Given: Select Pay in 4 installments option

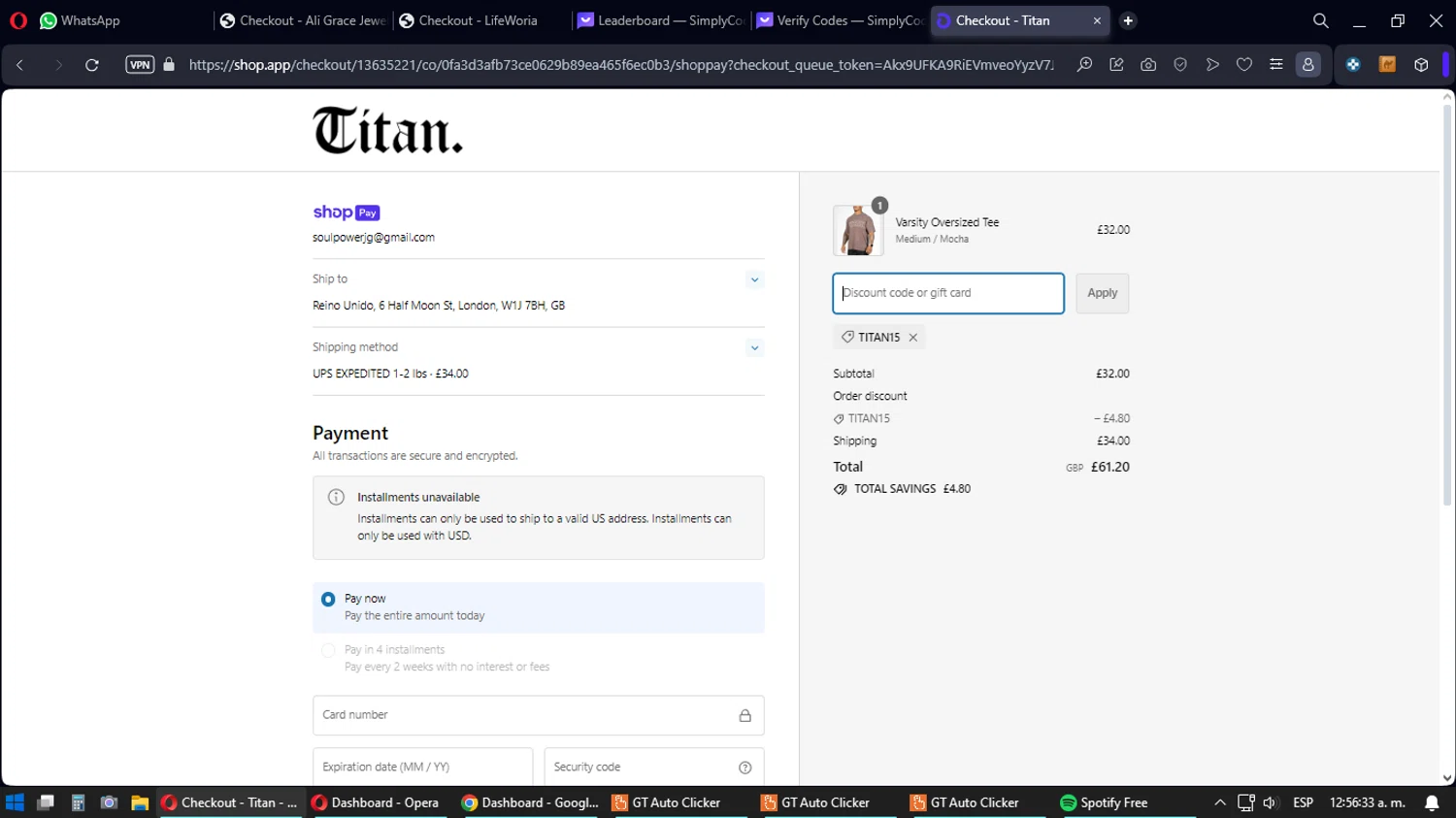Looking at the screenshot, I should point(328,651).
